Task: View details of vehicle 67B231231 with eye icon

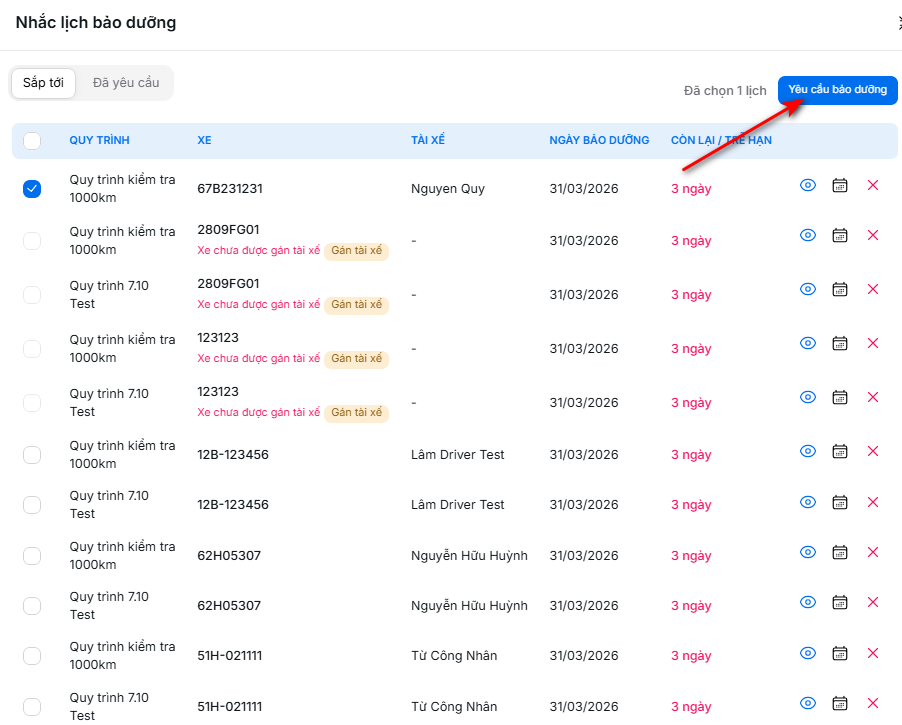Action: coord(808,186)
